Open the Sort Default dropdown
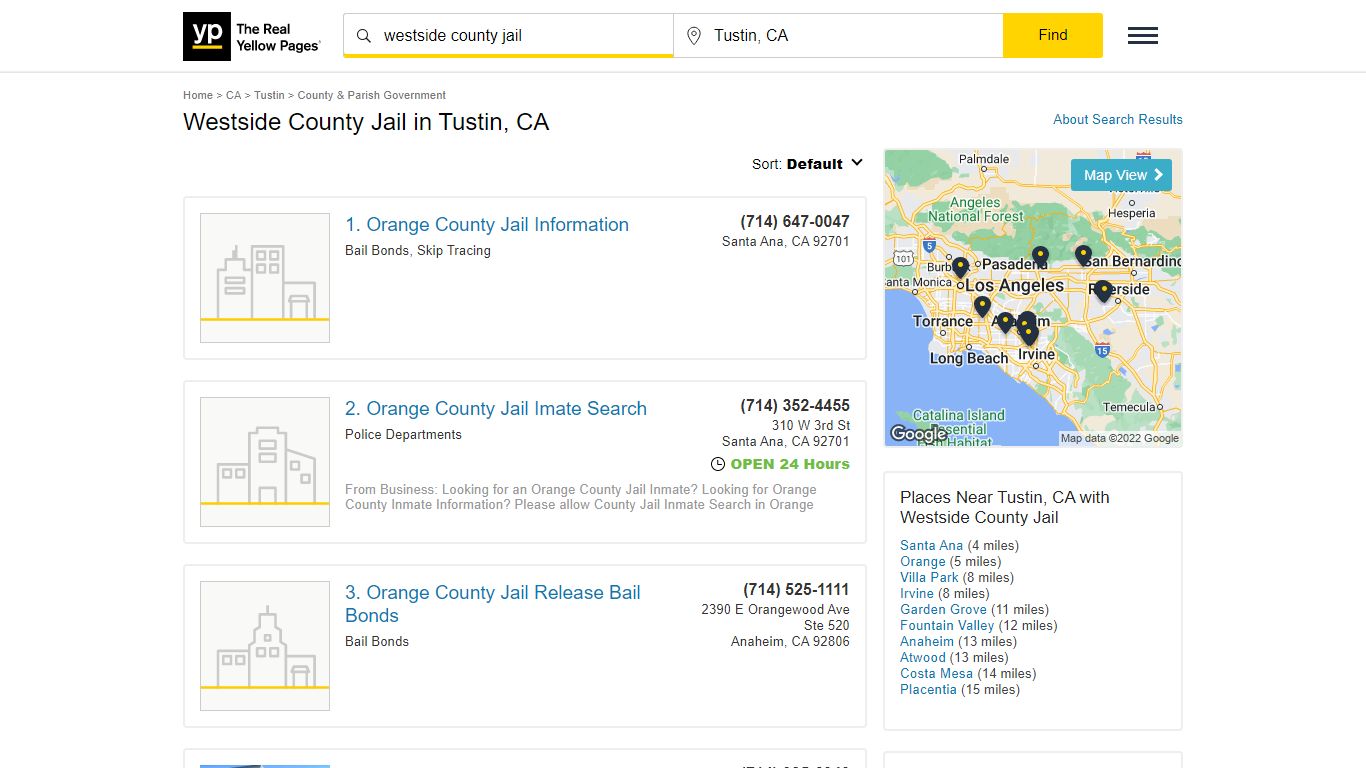The width and height of the screenshot is (1366, 768). pyautogui.click(x=807, y=164)
